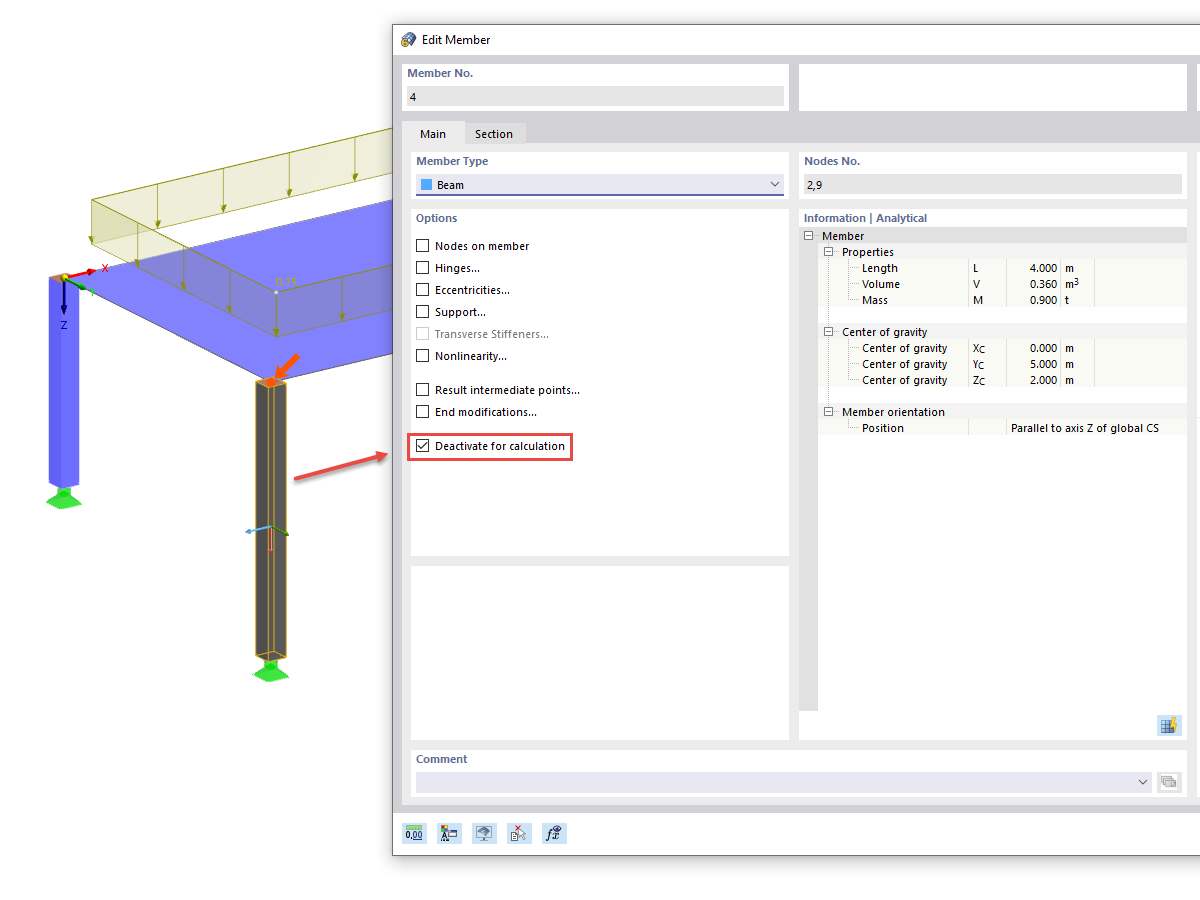Click the Mass row label in Properties
The height and width of the screenshot is (900, 1200).
tap(874, 300)
